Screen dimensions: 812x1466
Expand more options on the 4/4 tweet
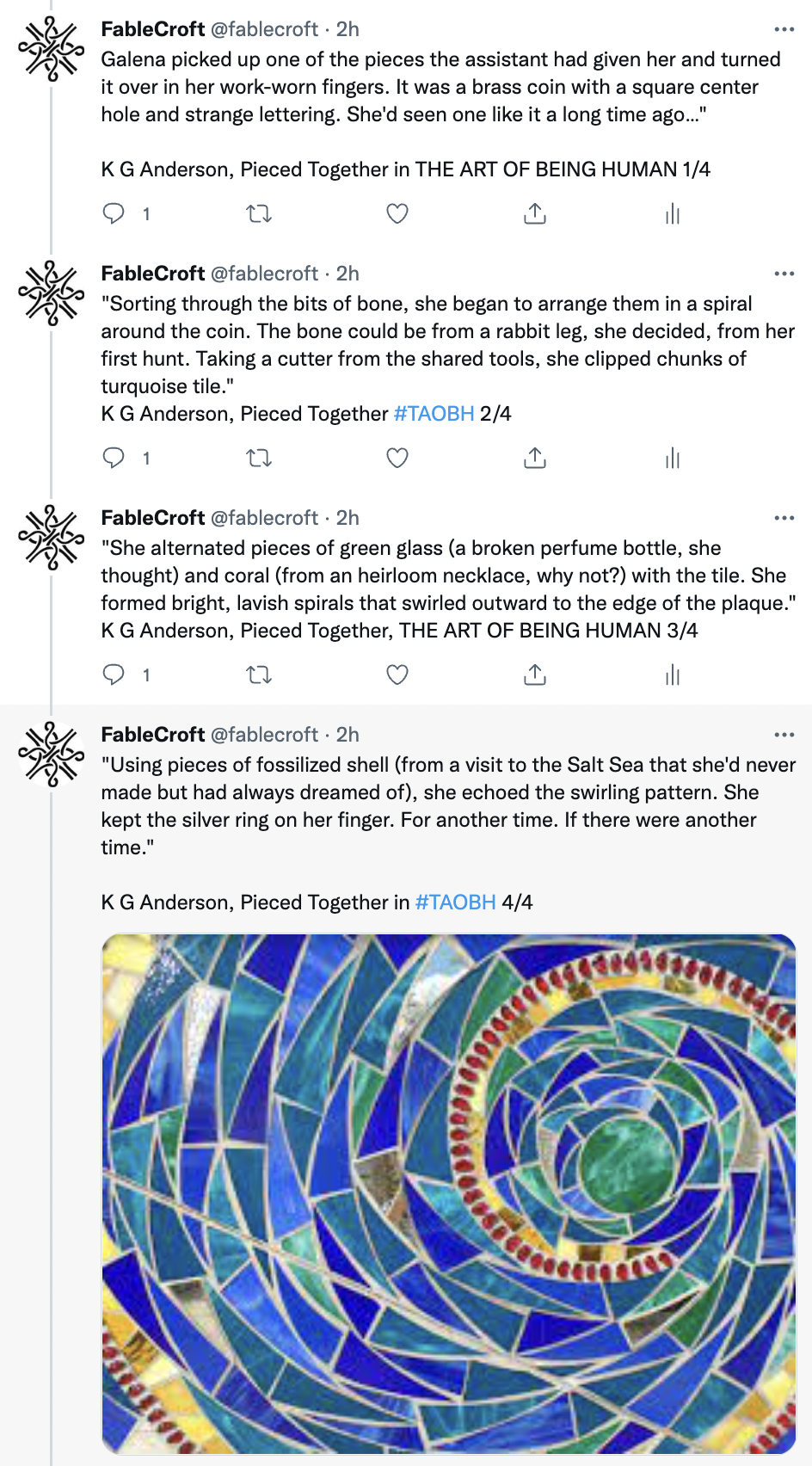point(784,735)
